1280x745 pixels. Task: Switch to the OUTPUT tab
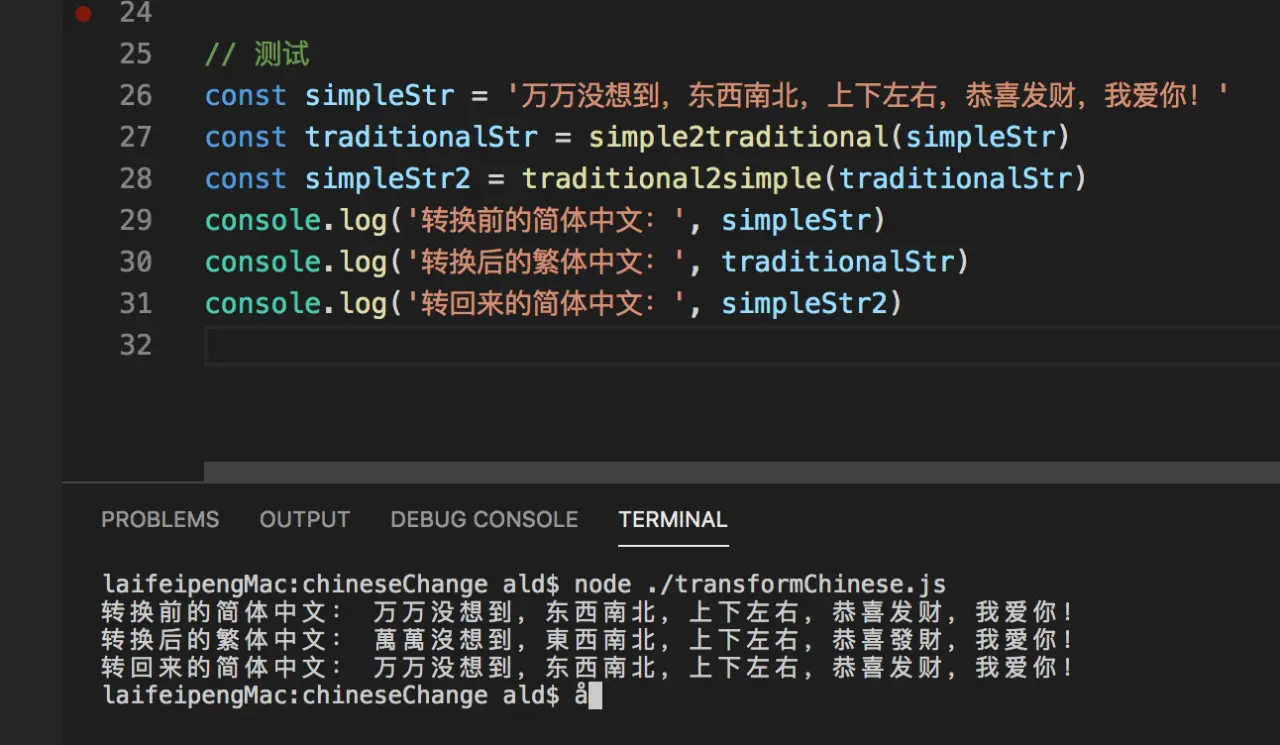click(x=305, y=520)
